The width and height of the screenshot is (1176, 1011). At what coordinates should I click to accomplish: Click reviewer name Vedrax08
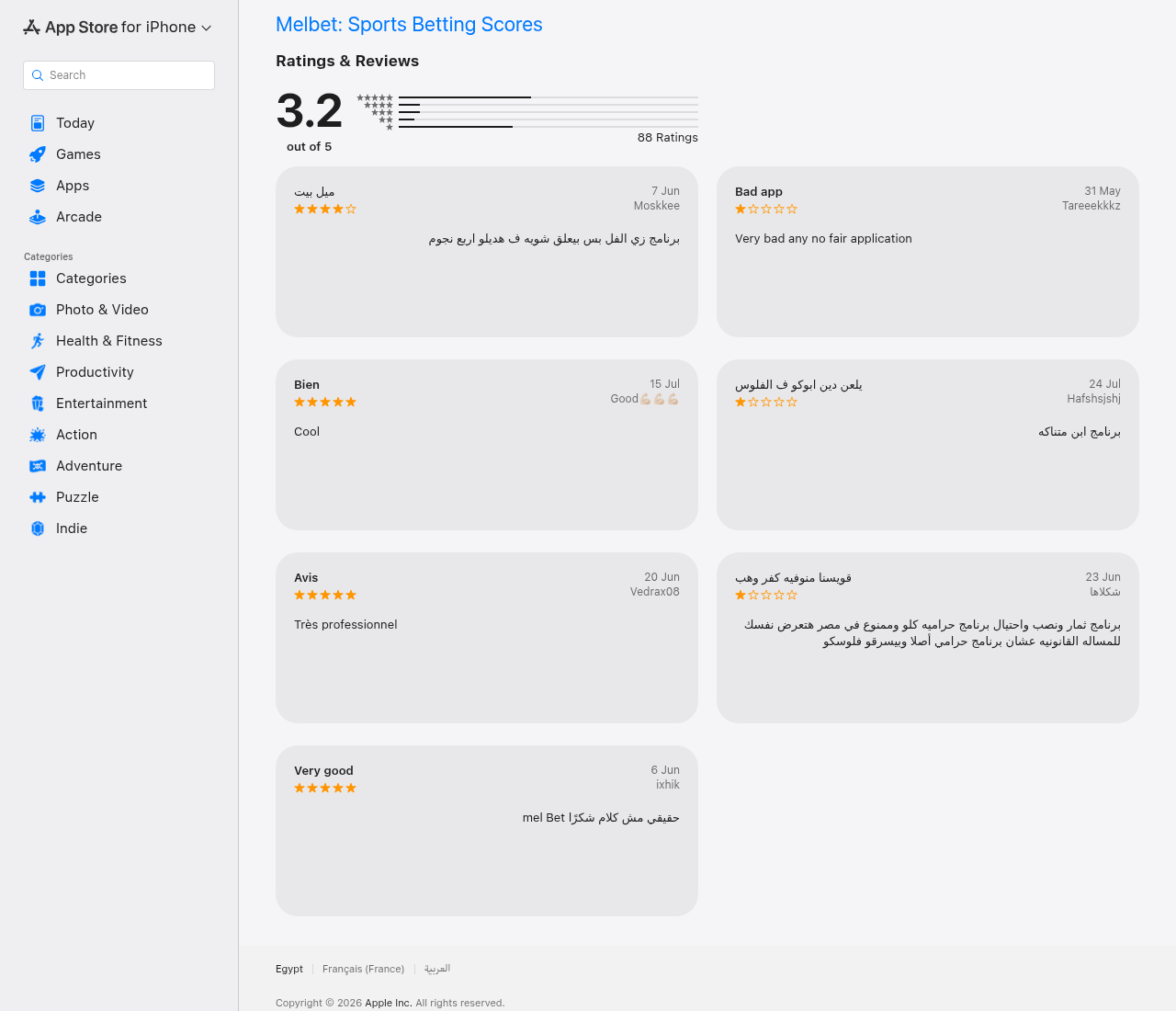pyautogui.click(x=655, y=592)
